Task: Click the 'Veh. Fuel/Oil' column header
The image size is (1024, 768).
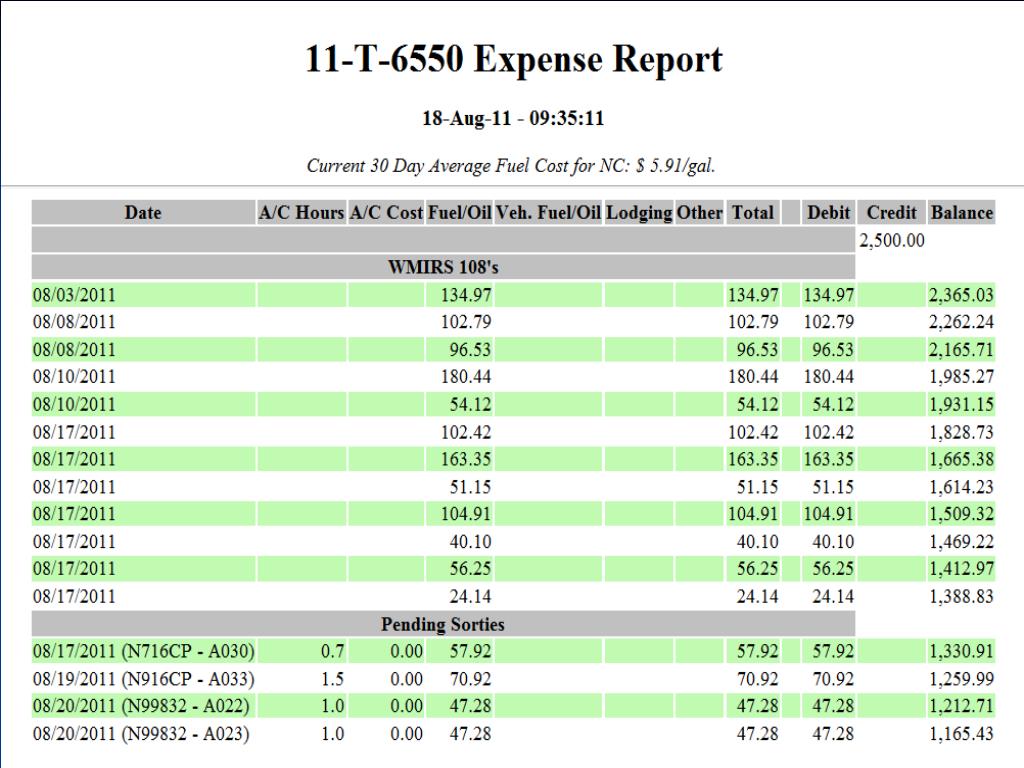Action: click(548, 212)
